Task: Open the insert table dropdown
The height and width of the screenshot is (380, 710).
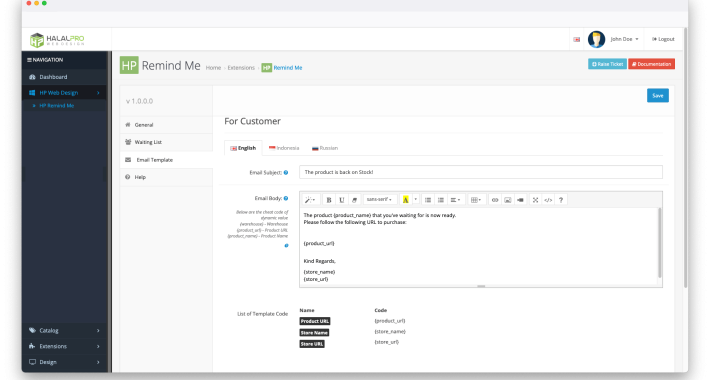Action: point(476,200)
